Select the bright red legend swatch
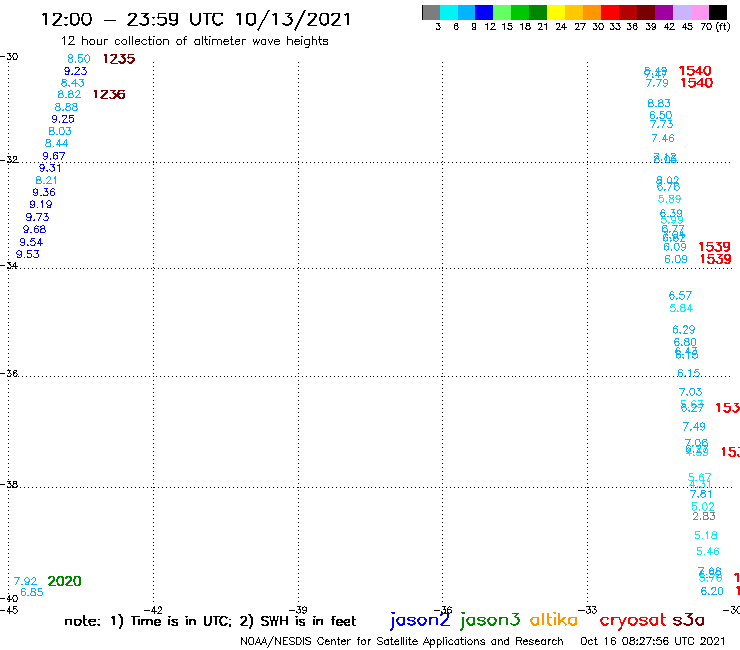This screenshot has width=740, height=650. [610, 12]
